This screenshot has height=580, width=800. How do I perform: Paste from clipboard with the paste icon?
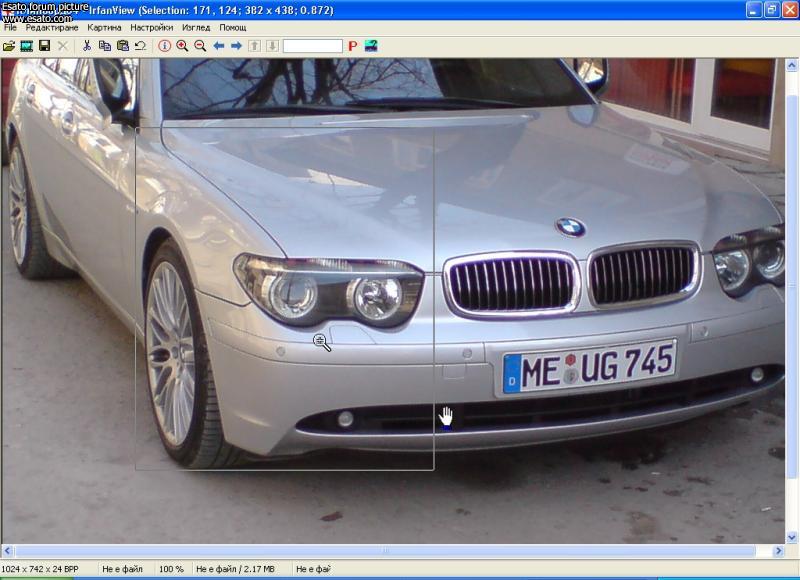click(x=122, y=46)
